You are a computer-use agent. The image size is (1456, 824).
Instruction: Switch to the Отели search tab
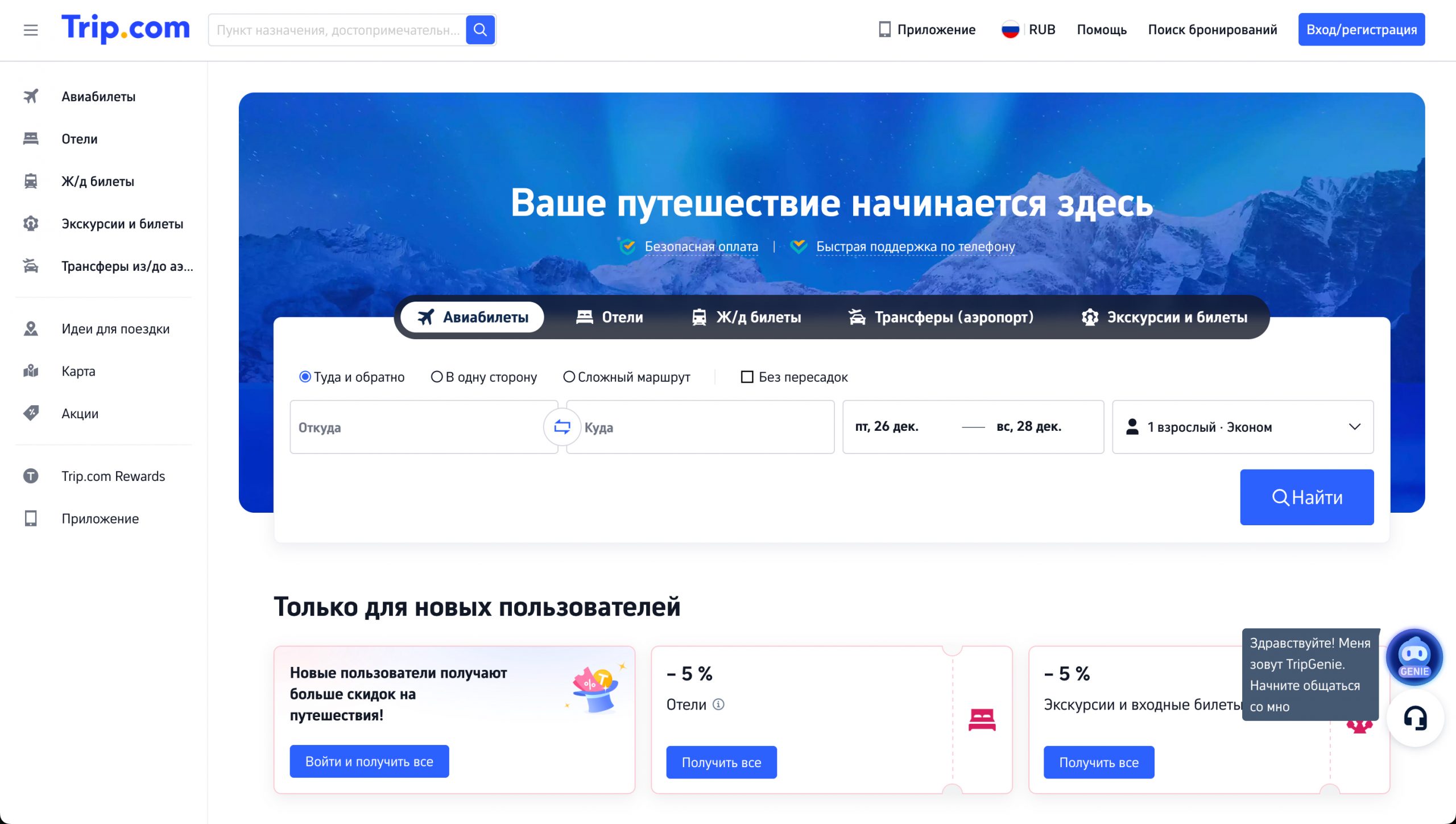pos(610,317)
